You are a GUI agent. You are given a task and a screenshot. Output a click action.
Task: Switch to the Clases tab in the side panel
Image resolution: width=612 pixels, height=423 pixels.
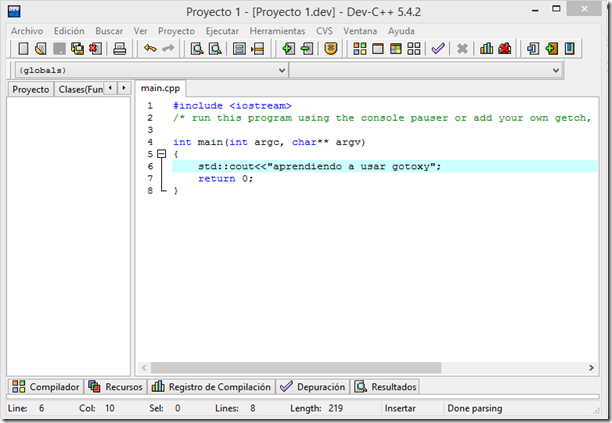click(80, 89)
